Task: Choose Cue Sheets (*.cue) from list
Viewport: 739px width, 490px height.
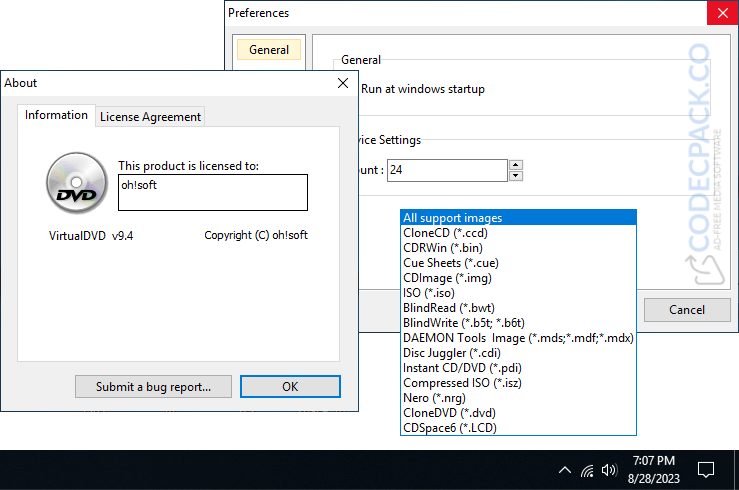Action: (x=518, y=263)
